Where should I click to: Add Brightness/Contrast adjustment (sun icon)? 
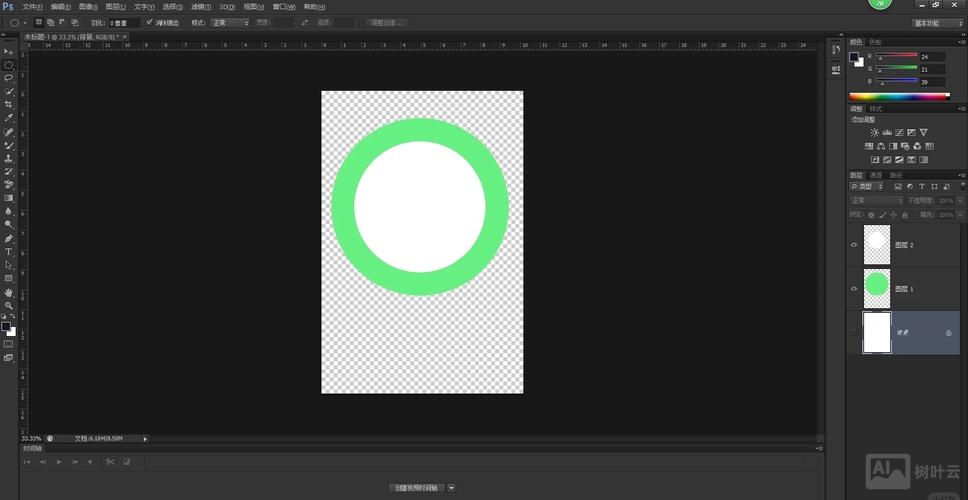click(x=874, y=132)
